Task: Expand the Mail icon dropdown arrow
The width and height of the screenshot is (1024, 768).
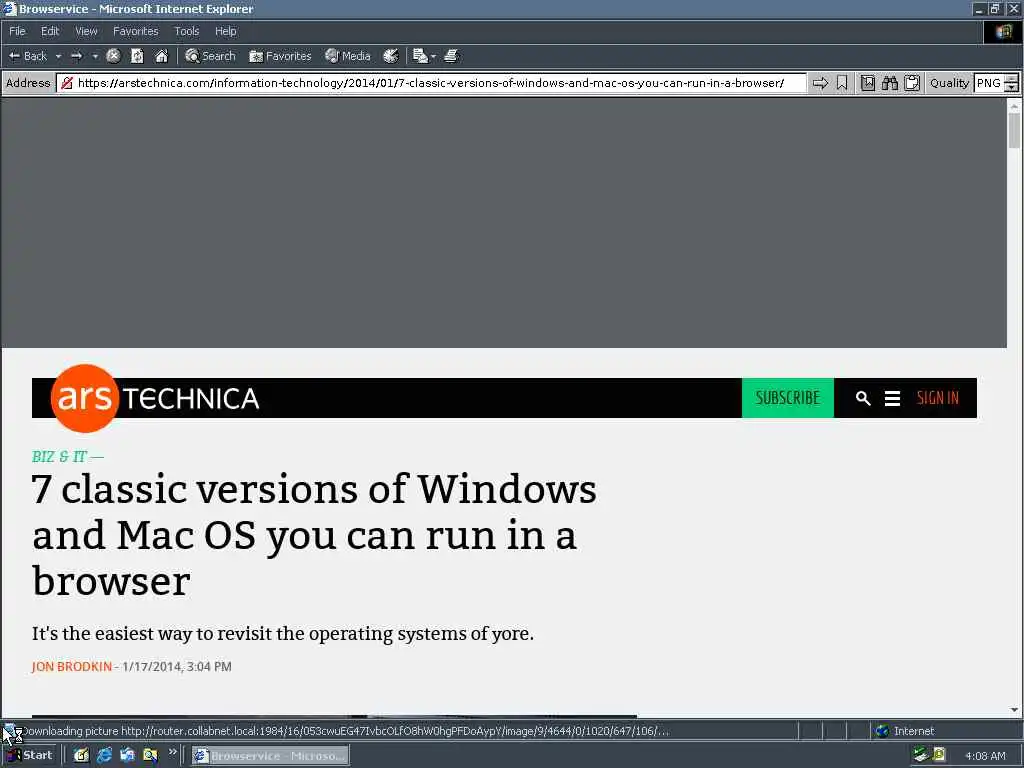Action: [x=433, y=56]
